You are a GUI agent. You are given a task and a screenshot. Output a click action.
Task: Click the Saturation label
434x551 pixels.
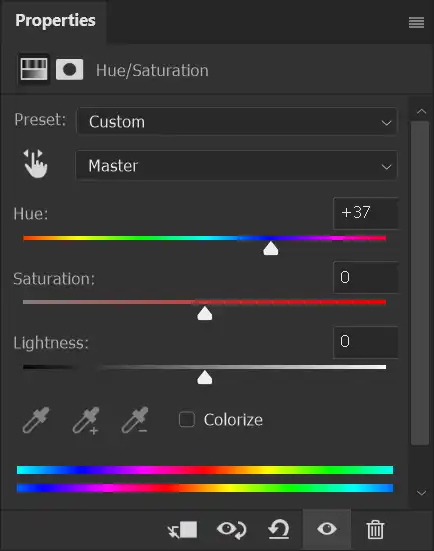pyautogui.click(x=54, y=279)
